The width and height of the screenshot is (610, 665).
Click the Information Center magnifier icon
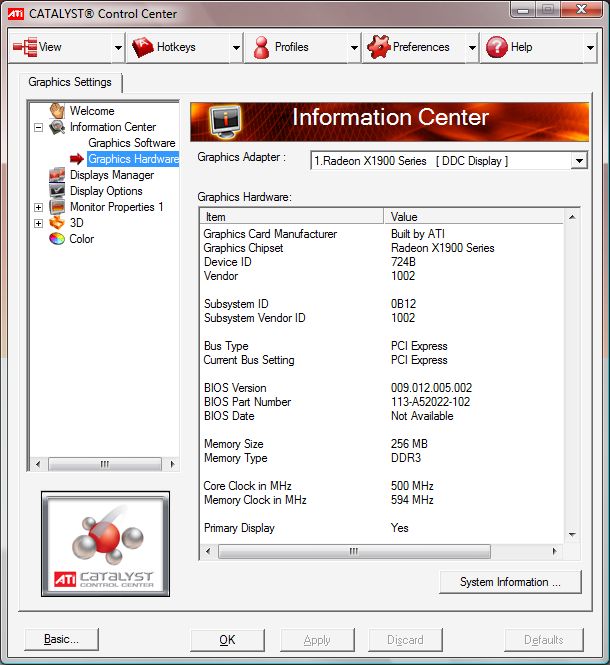(x=57, y=127)
